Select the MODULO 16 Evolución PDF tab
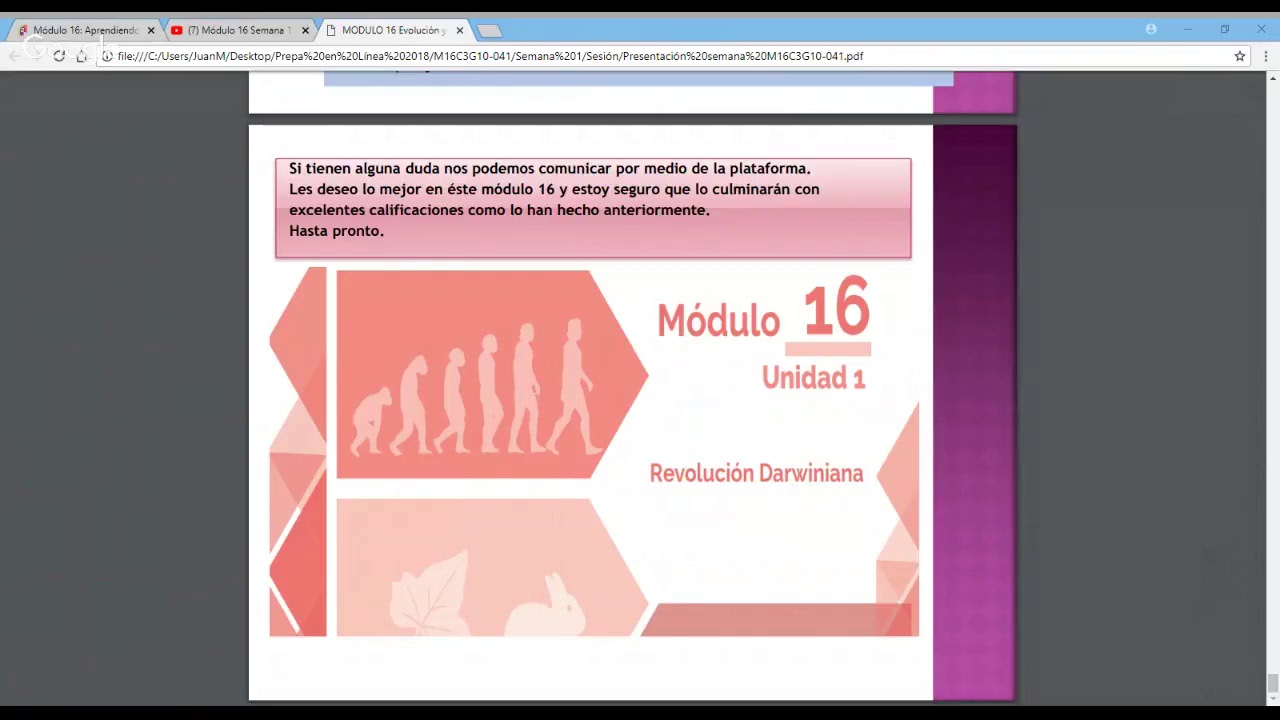Screen dimensions: 1280x720 394,30
